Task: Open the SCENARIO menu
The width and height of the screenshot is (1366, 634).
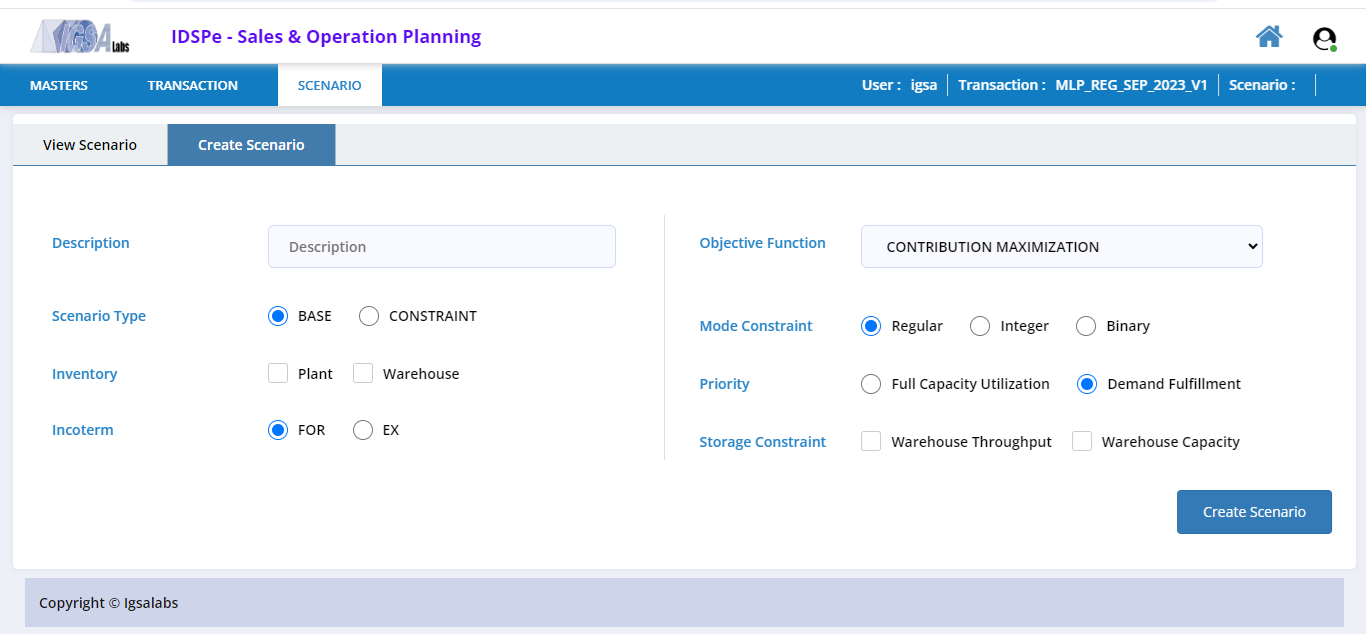Action: click(x=330, y=85)
